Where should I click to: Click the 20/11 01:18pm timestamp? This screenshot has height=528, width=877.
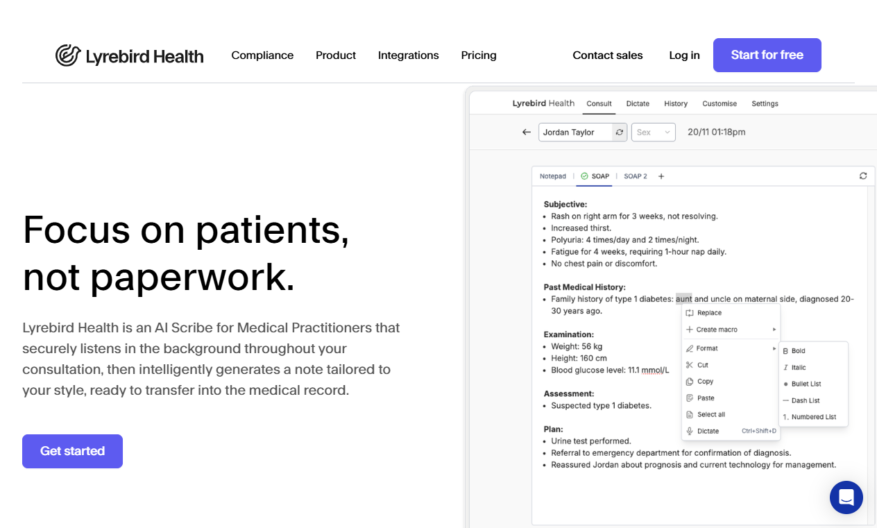point(716,132)
